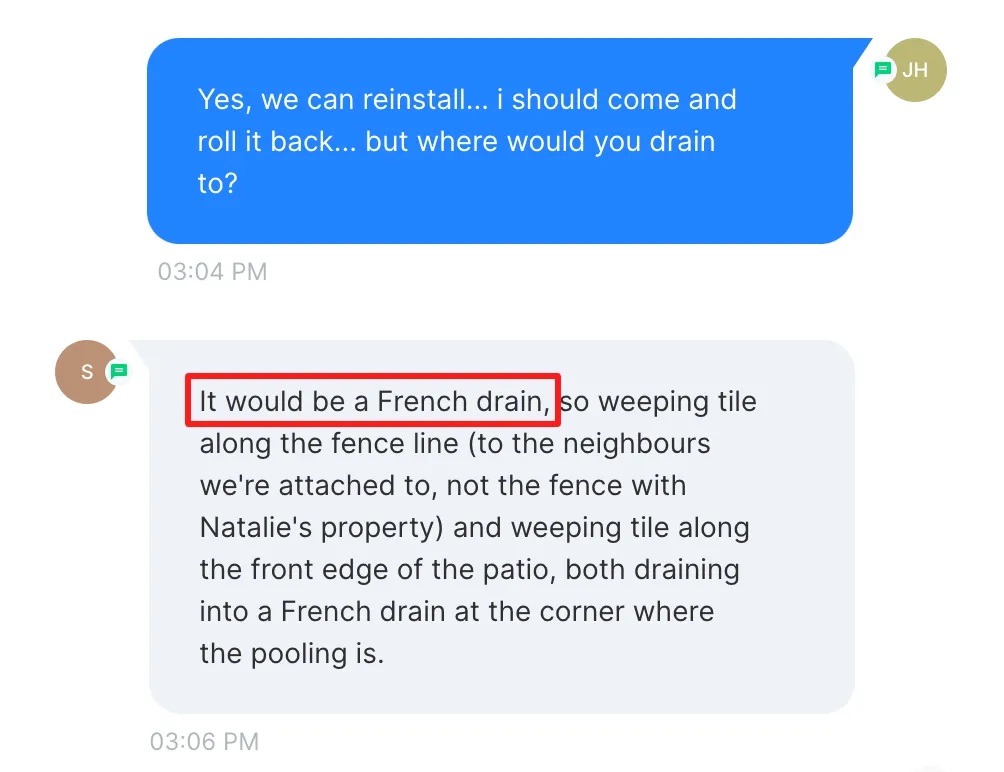Select the blue outgoing message bubble
This screenshot has height=772, width=1004.
click(x=500, y=141)
